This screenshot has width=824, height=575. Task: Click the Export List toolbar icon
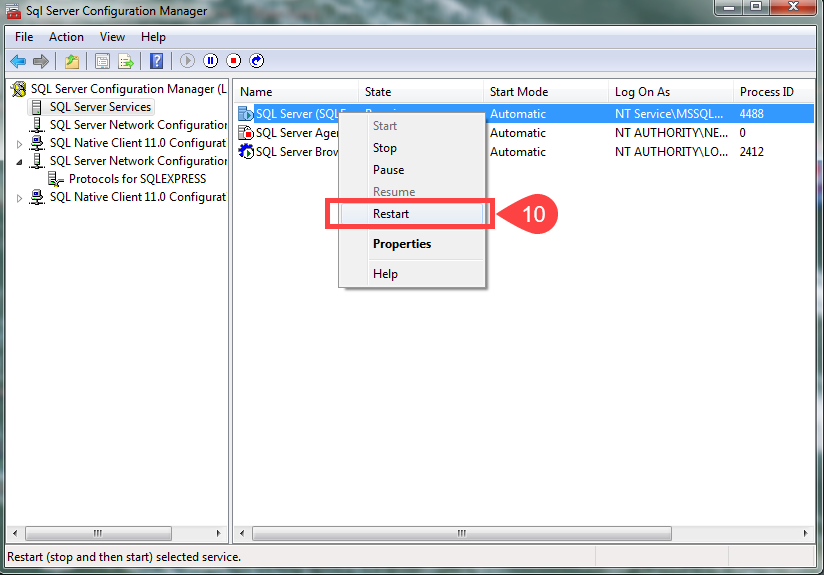(126, 61)
